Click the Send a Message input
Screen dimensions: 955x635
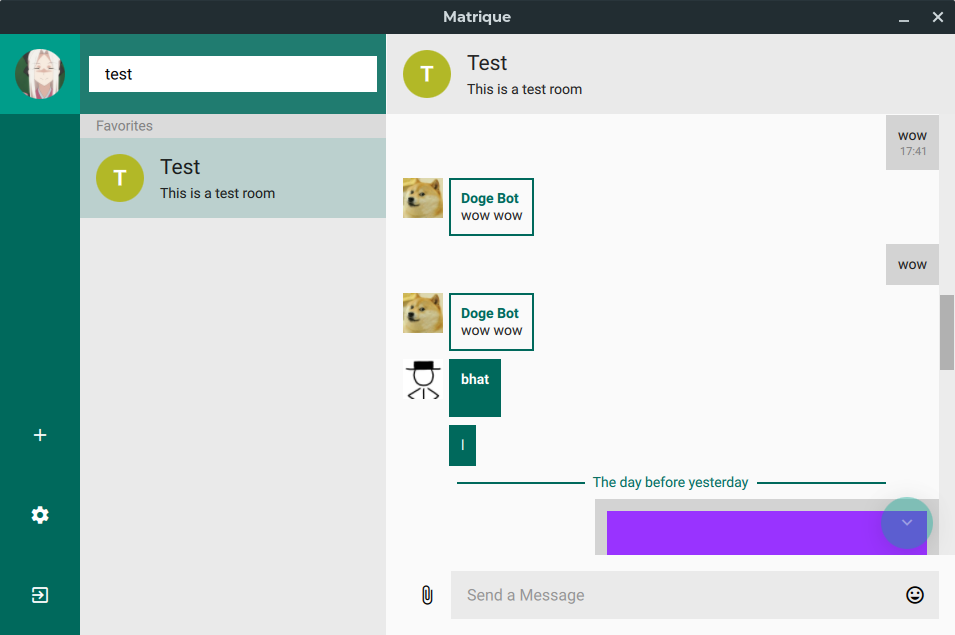click(680, 595)
